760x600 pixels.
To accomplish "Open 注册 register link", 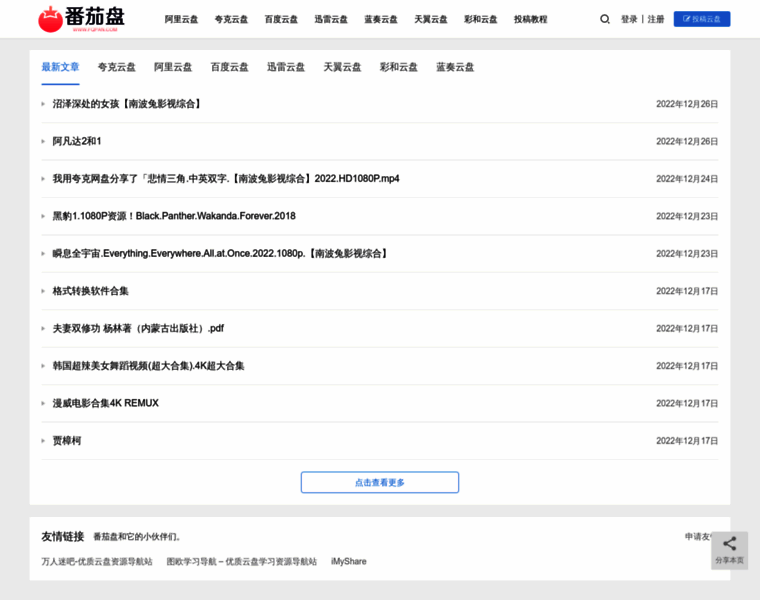I will [655, 19].
